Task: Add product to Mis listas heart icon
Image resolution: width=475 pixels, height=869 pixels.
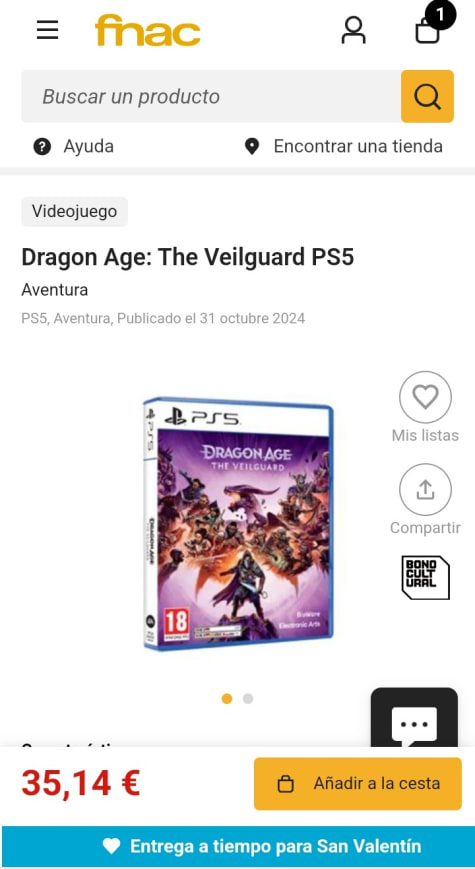Action: tap(425, 397)
